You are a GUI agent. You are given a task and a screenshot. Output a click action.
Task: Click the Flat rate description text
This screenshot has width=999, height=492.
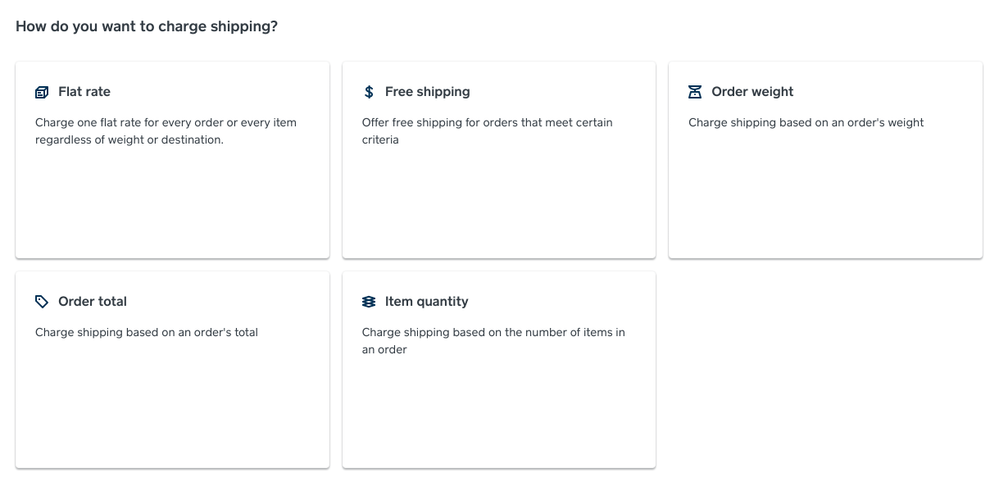pyautogui.click(x=165, y=131)
